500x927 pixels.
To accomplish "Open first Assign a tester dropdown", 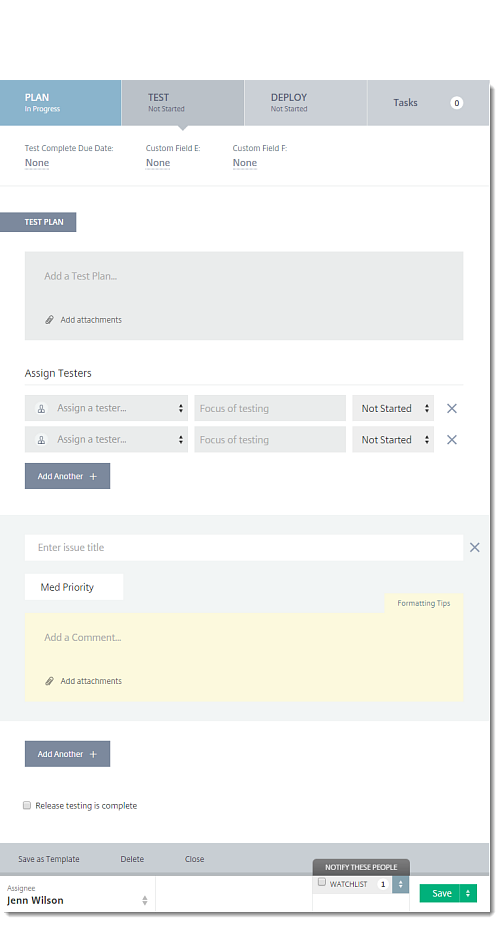I will tap(106, 409).
